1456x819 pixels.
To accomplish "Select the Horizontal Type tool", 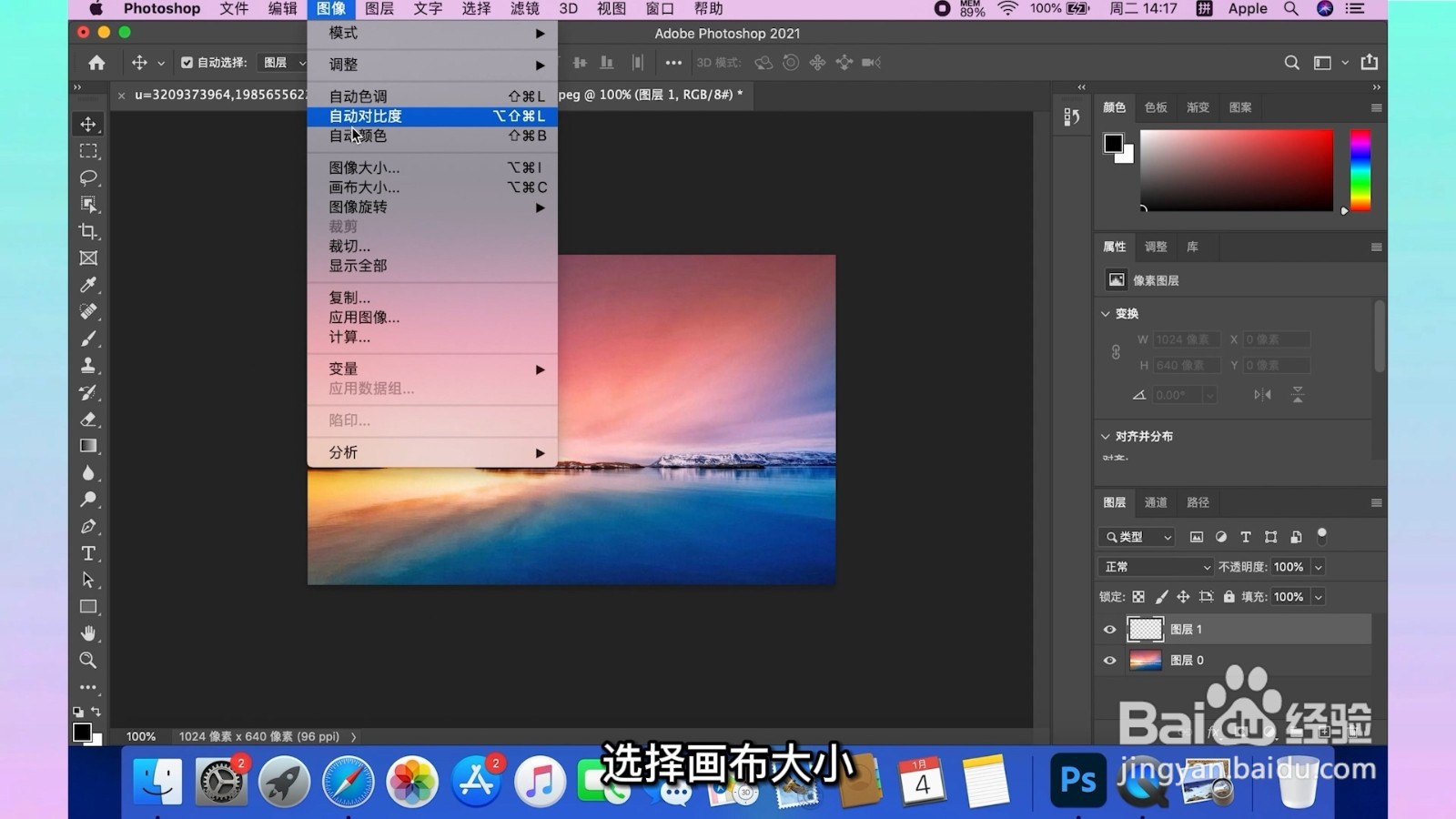I will [x=88, y=552].
